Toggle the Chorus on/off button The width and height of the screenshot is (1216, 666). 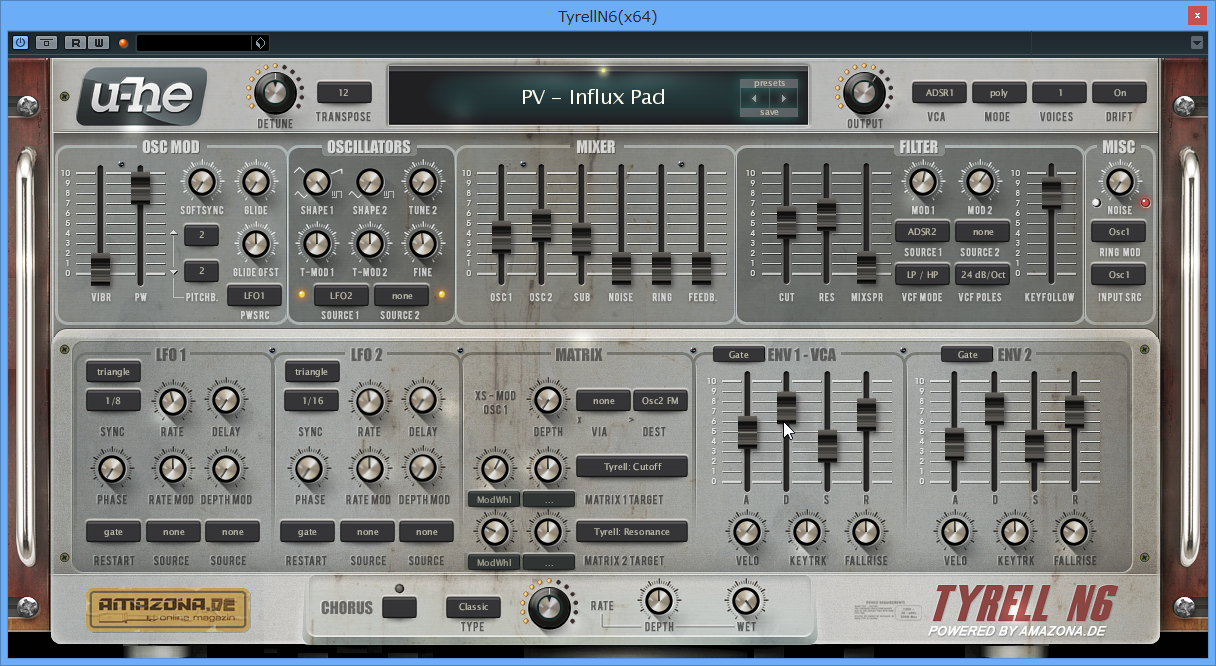coord(400,607)
